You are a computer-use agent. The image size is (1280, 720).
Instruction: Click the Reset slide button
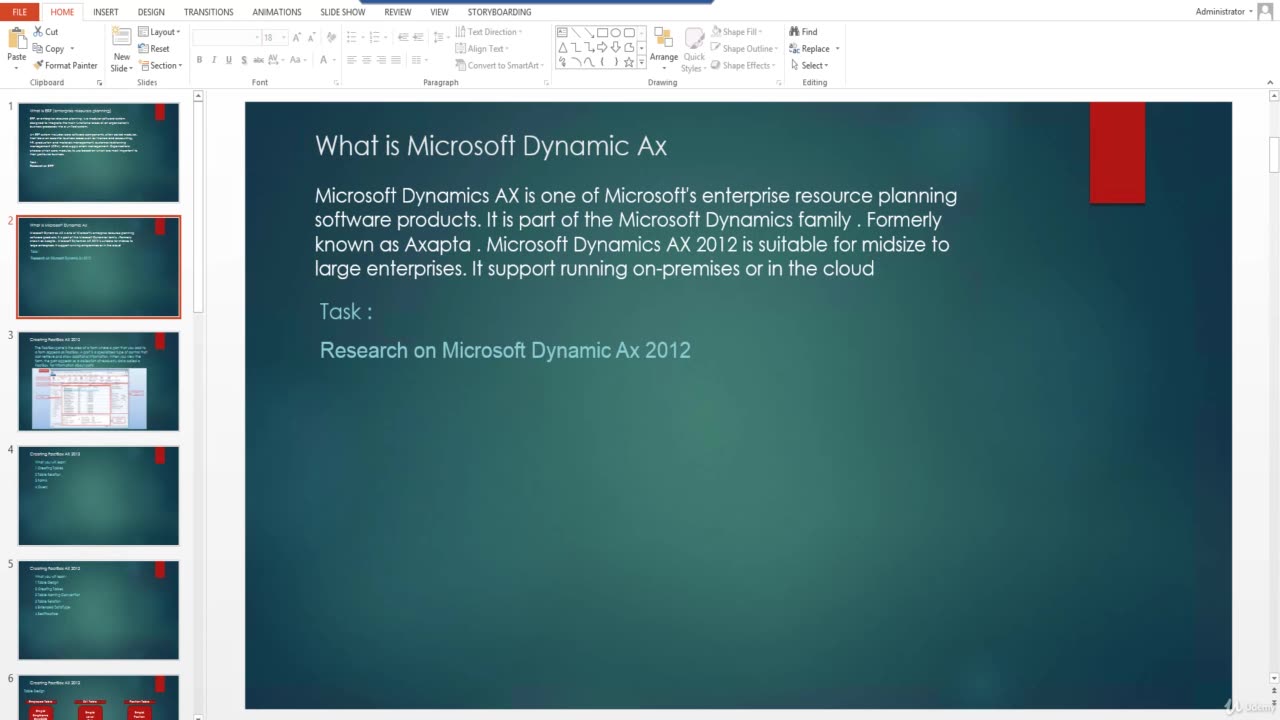[x=154, y=48]
